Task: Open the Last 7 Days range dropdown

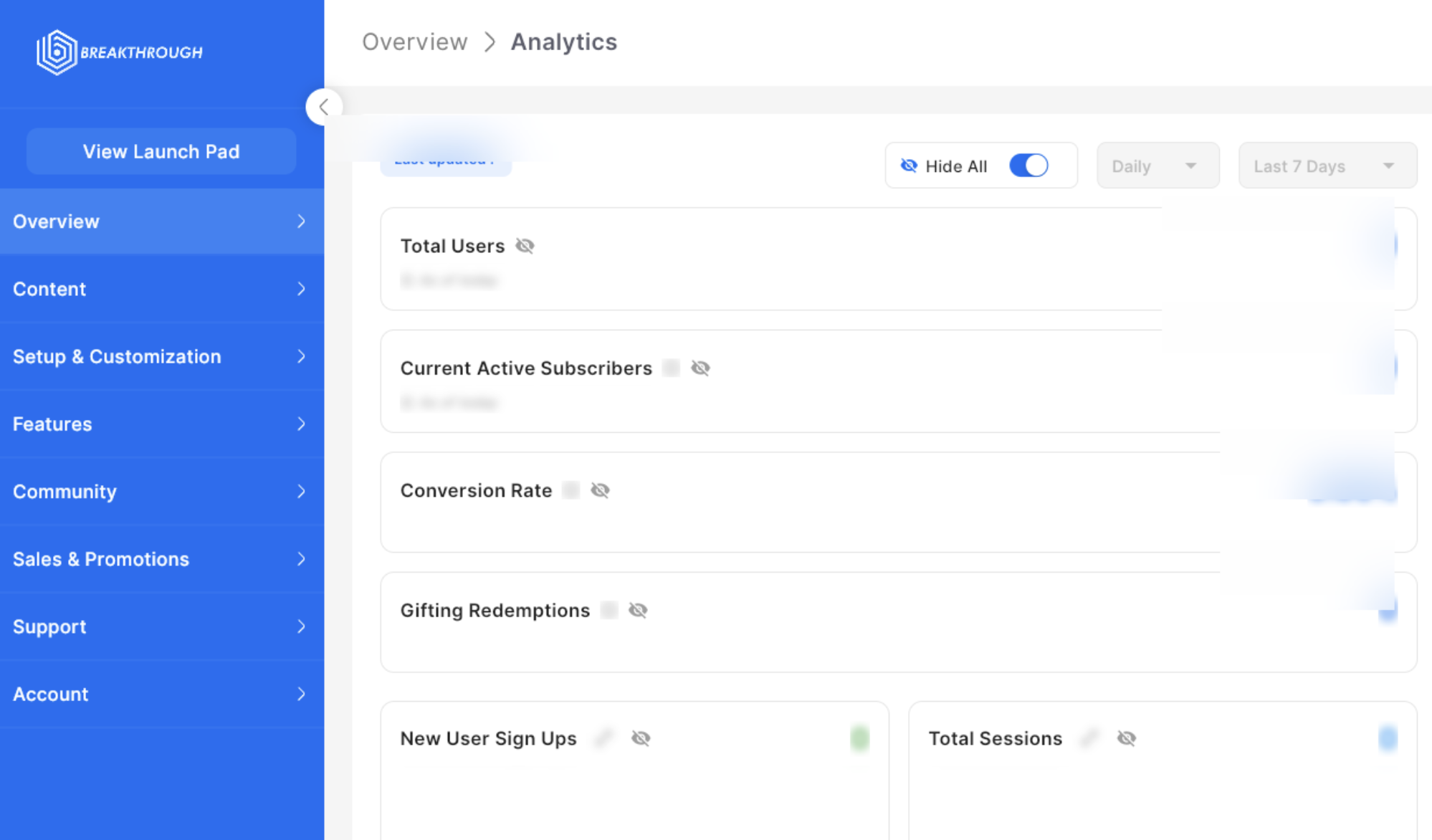Action: [1327, 166]
